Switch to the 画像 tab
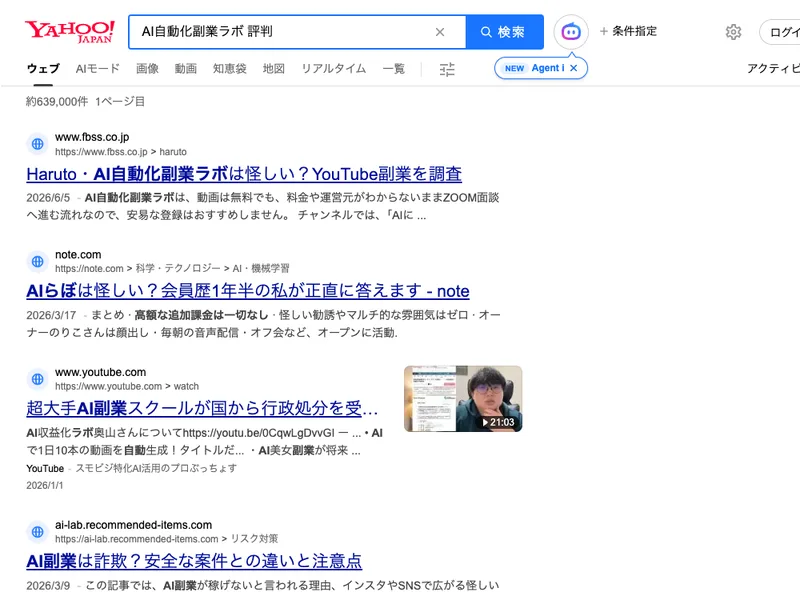The width and height of the screenshot is (800, 592). tap(147, 68)
